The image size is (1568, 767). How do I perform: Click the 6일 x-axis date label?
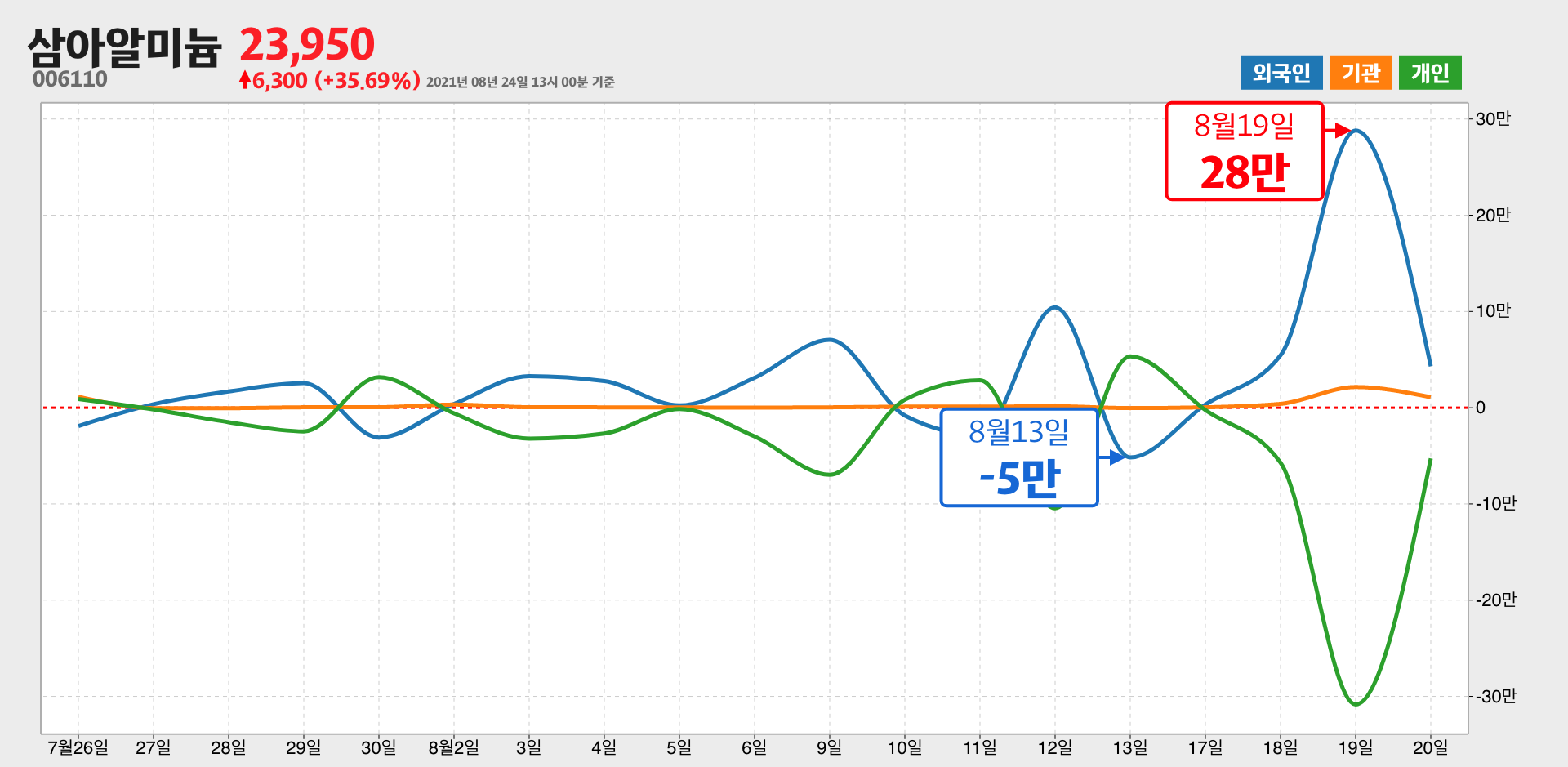tap(755, 747)
